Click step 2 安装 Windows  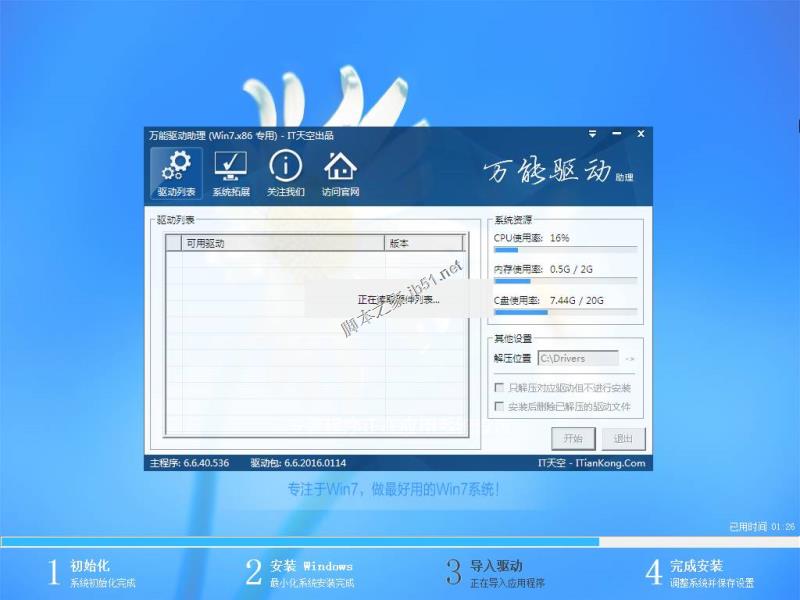(300, 573)
